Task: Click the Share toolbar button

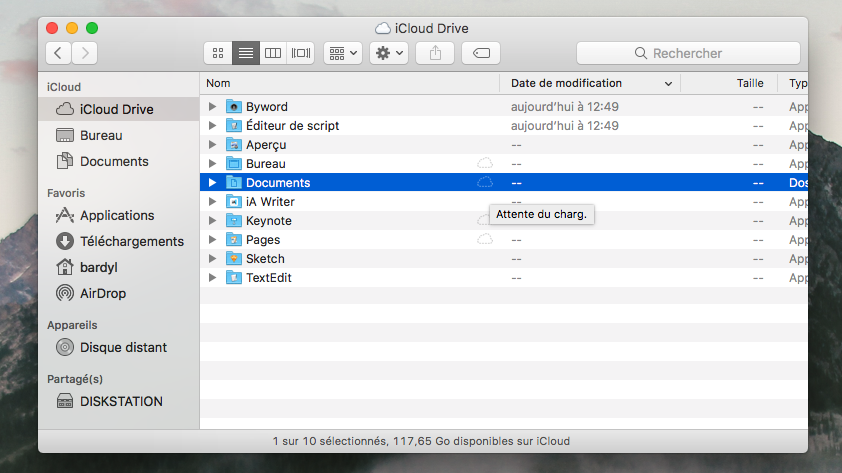Action: coord(435,53)
